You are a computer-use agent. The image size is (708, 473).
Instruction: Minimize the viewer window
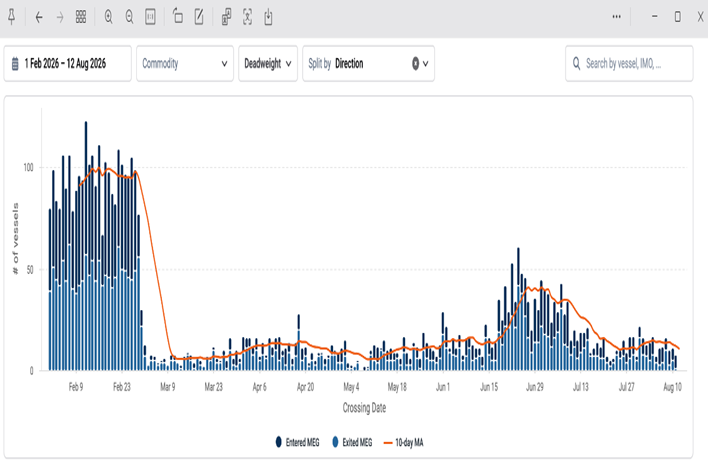pos(654,17)
